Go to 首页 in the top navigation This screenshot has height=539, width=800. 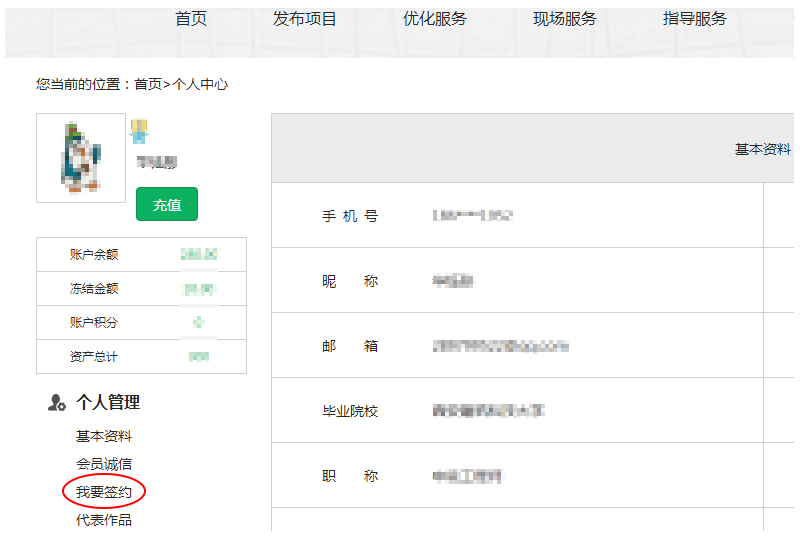coord(191,19)
